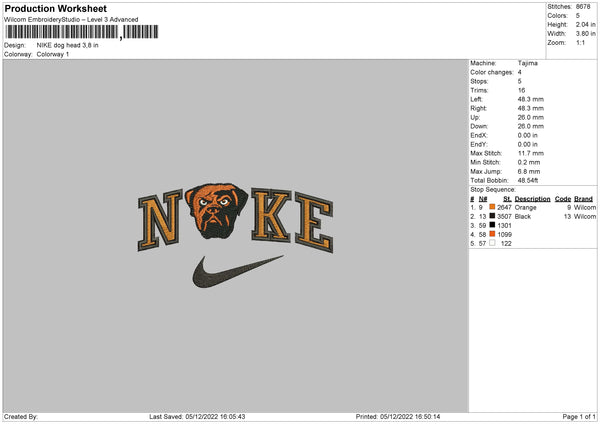Click 'Wilcom EmbroideryStudio – Level 3 Advanced' text
600x424 pixels.
pyautogui.click(x=71, y=20)
